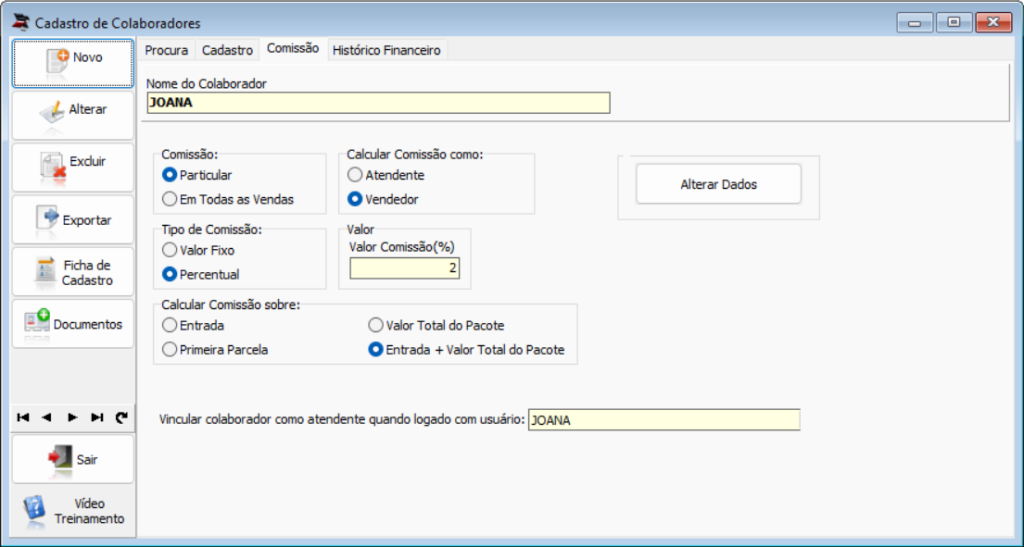
Task: Choose Vendedor for commission calculation
Action: [383, 199]
